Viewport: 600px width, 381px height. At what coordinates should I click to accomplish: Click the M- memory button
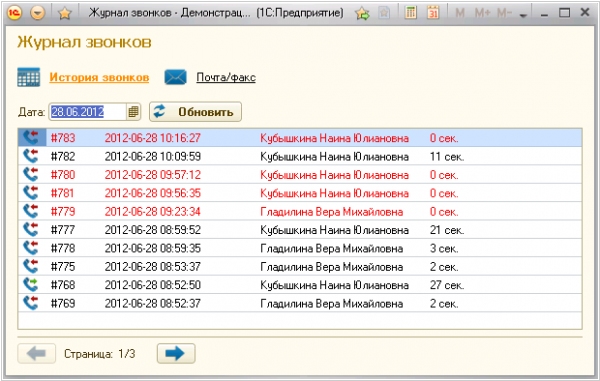tap(504, 13)
